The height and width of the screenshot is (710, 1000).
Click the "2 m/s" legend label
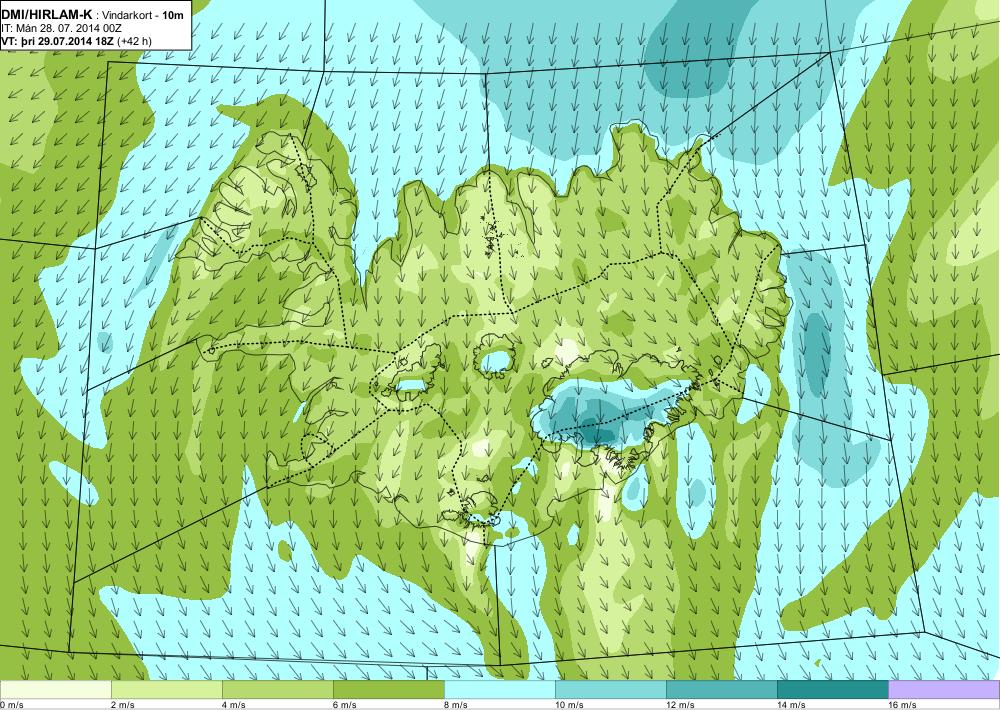pyautogui.click(x=123, y=705)
